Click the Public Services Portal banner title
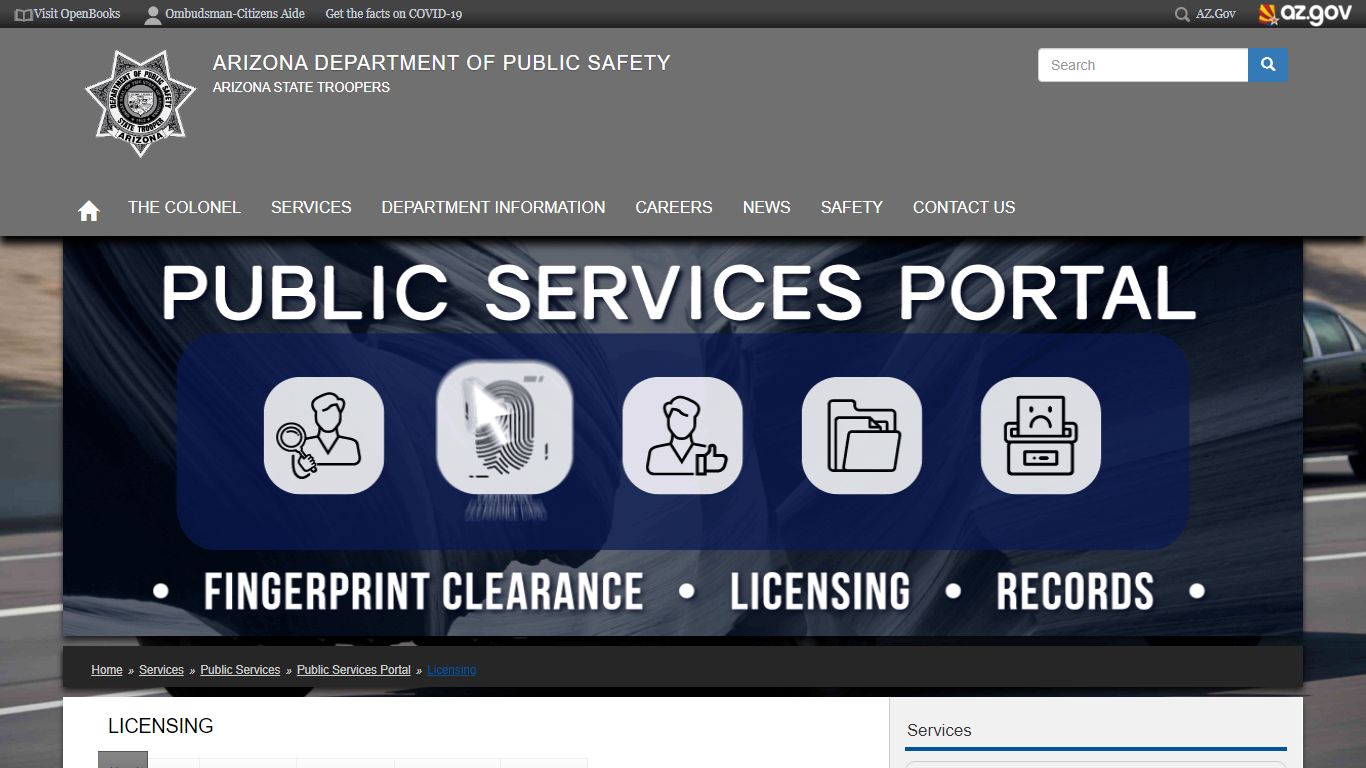 (x=678, y=293)
